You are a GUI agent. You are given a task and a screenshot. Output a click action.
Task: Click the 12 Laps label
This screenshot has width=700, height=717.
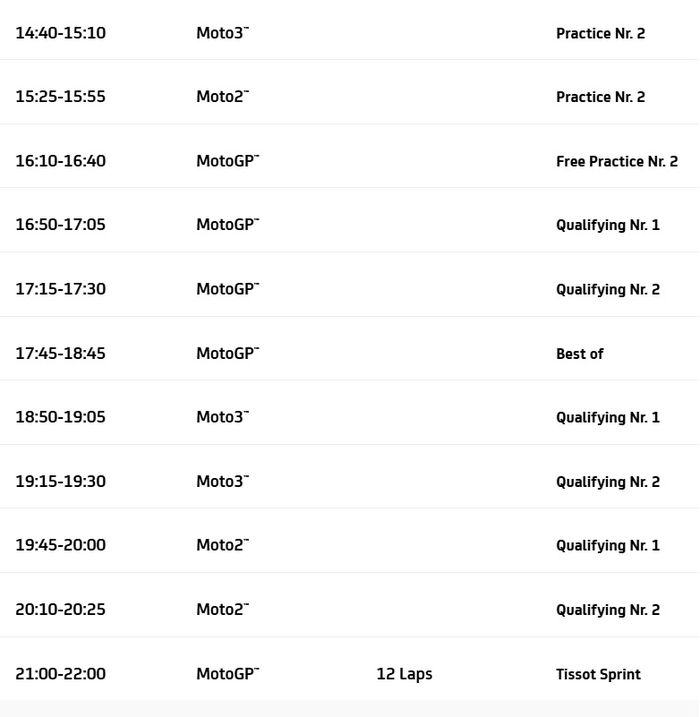[404, 674]
